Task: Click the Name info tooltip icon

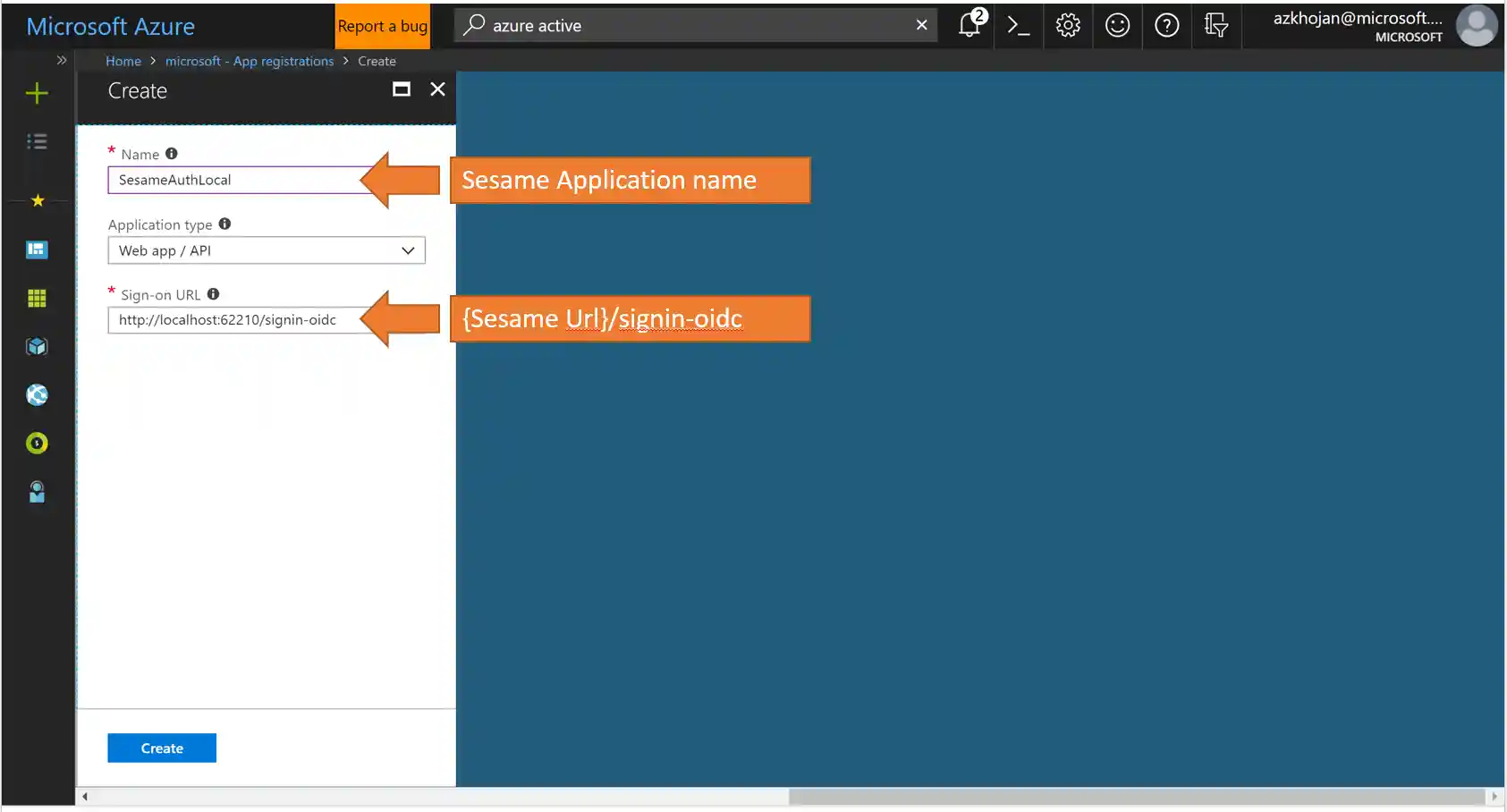Action: [x=170, y=153]
